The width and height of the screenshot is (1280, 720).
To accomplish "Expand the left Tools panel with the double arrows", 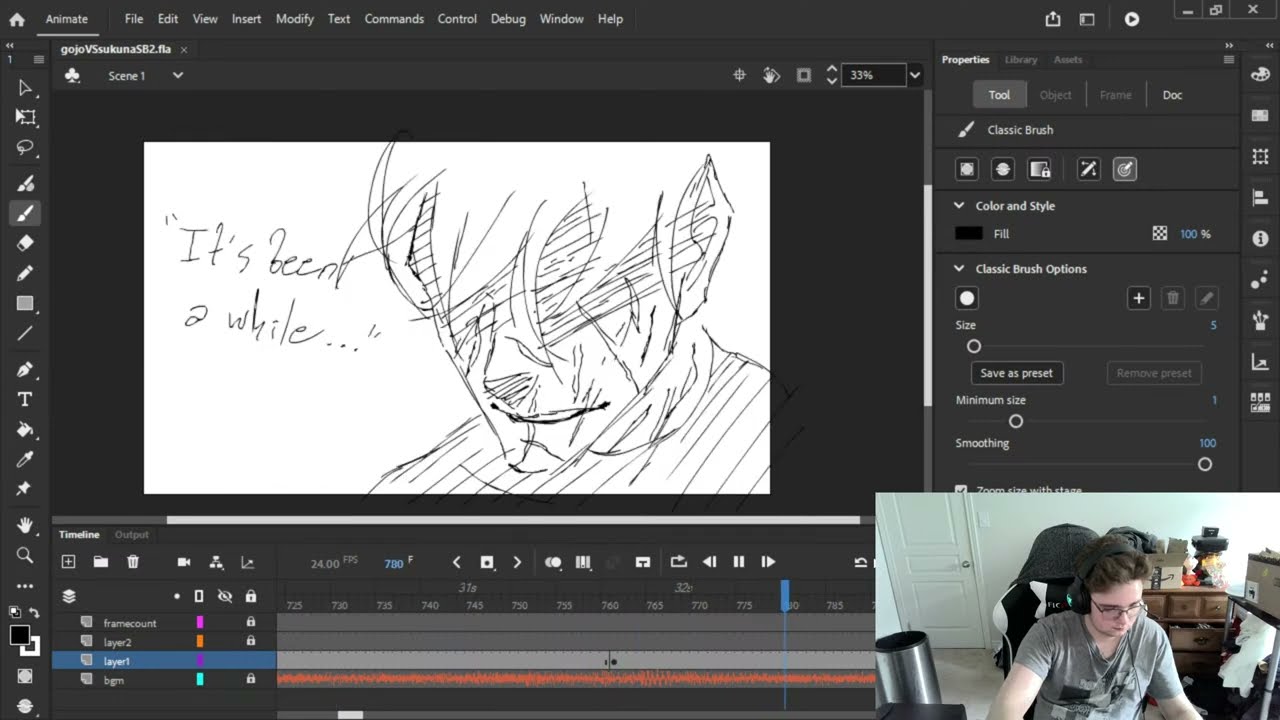I will click(9, 45).
